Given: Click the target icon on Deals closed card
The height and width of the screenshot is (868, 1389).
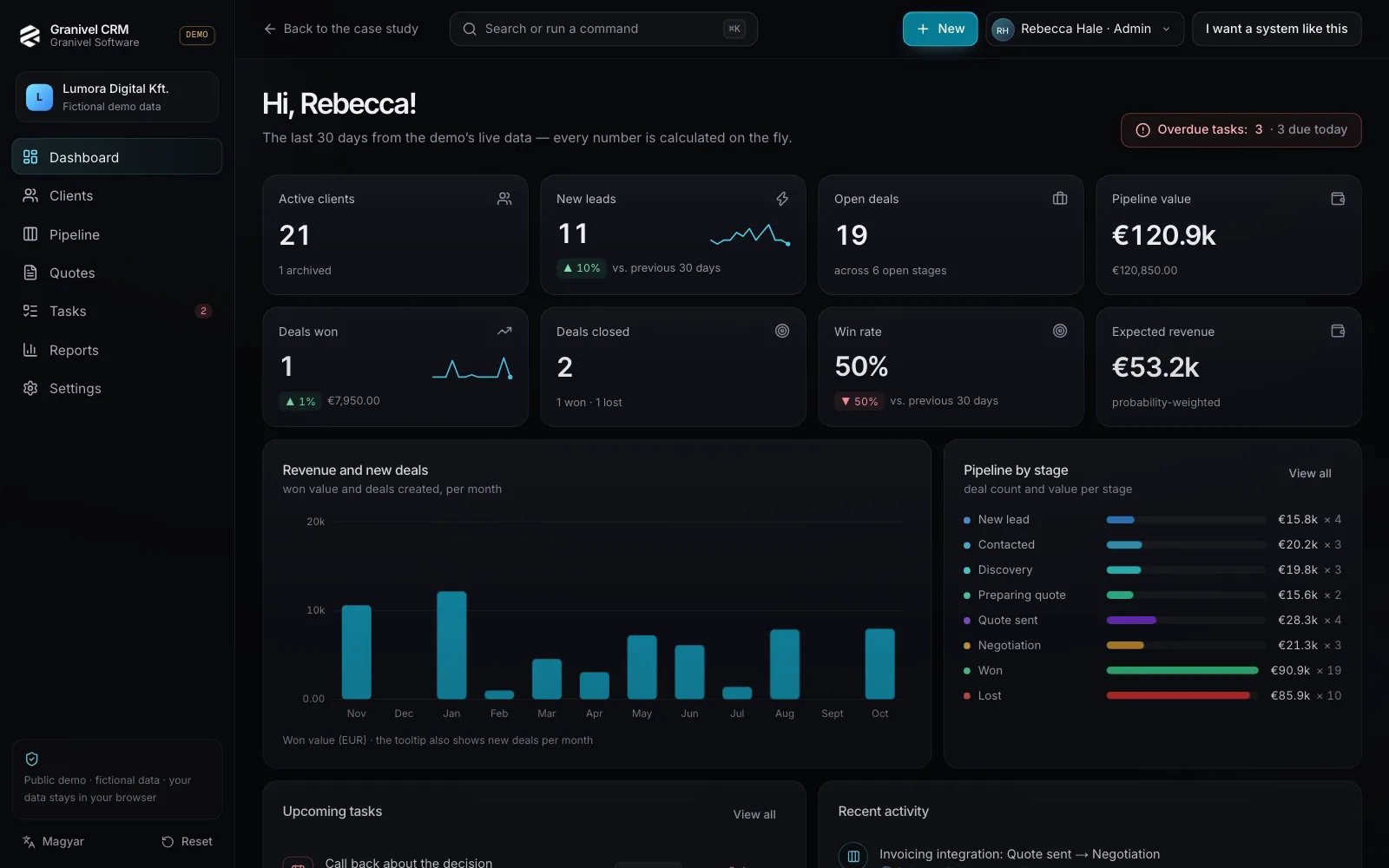Looking at the screenshot, I should click(x=782, y=331).
